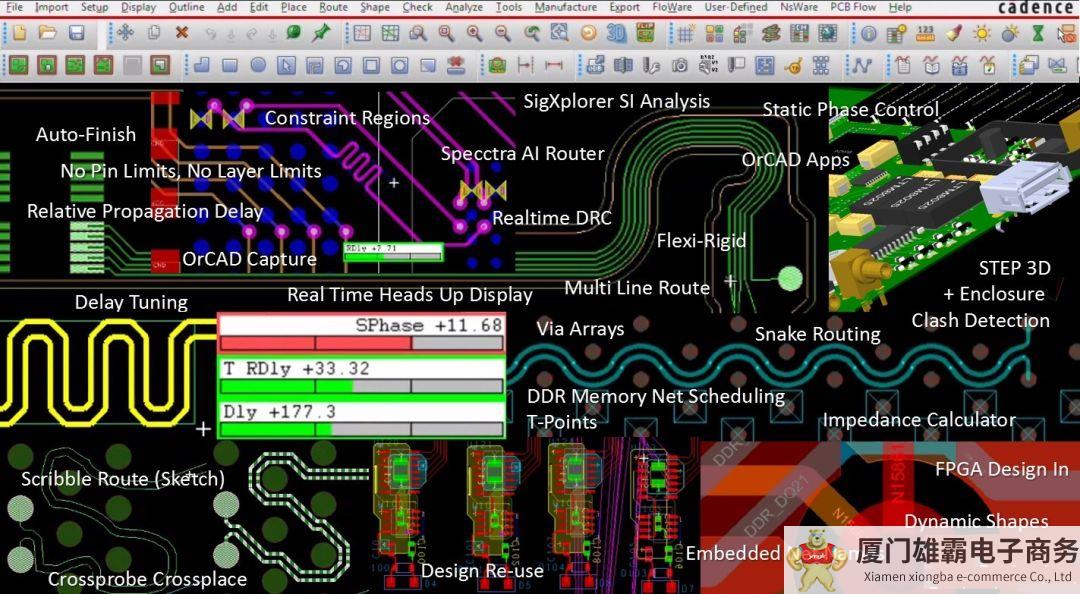Click the blue circle Info icon

point(869,33)
